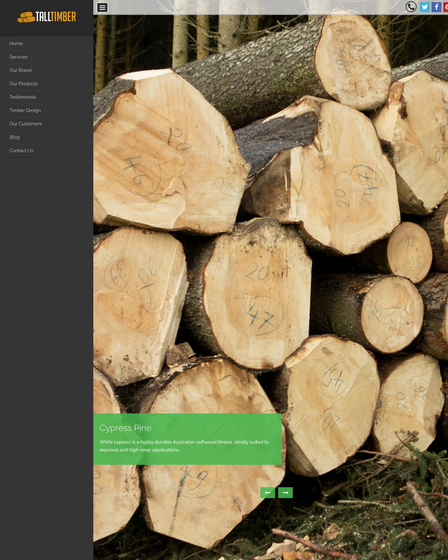Navigate to Our Customers page
The height and width of the screenshot is (560, 448).
[46, 124]
